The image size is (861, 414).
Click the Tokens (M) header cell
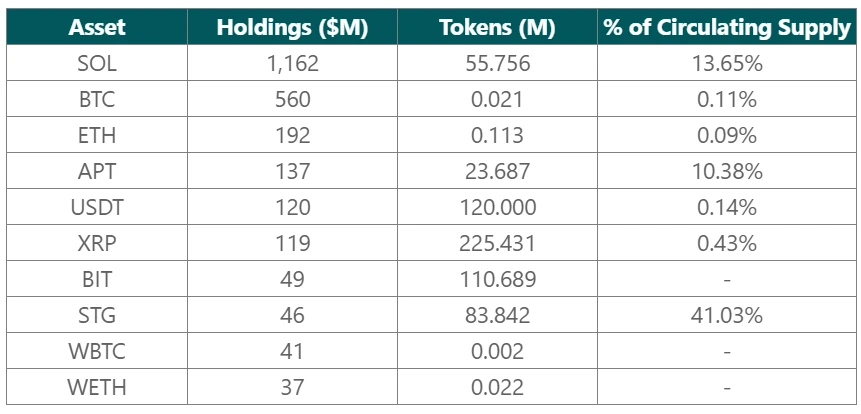[496, 28]
